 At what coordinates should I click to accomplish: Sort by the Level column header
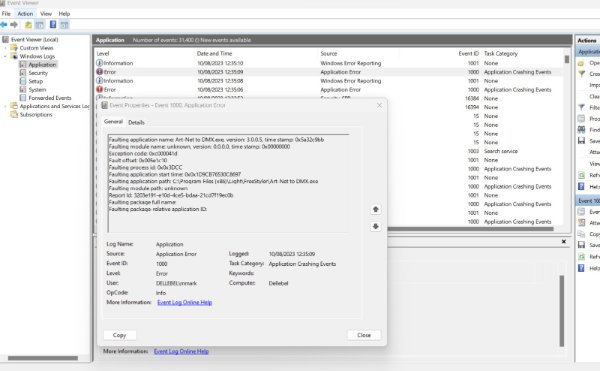pyautogui.click(x=103, y=54)
